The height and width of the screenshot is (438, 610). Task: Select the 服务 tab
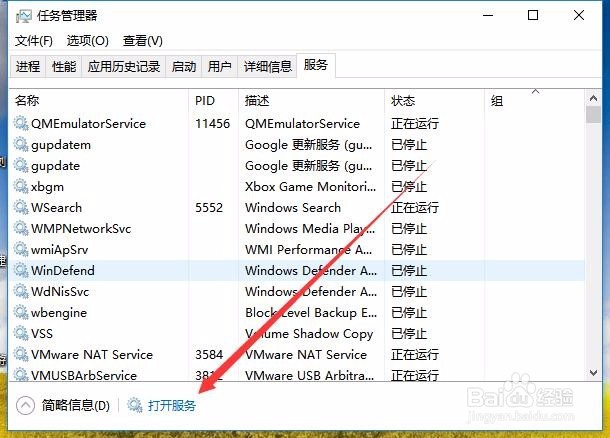[x=316, y=65]
